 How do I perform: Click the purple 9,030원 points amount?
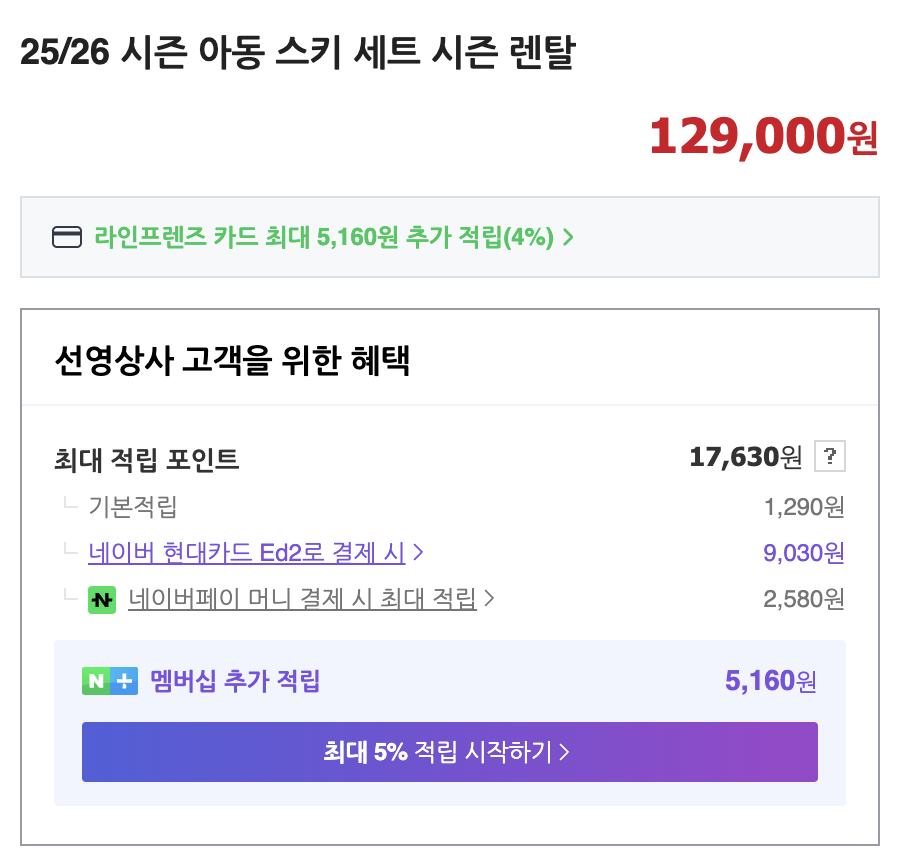804,552
